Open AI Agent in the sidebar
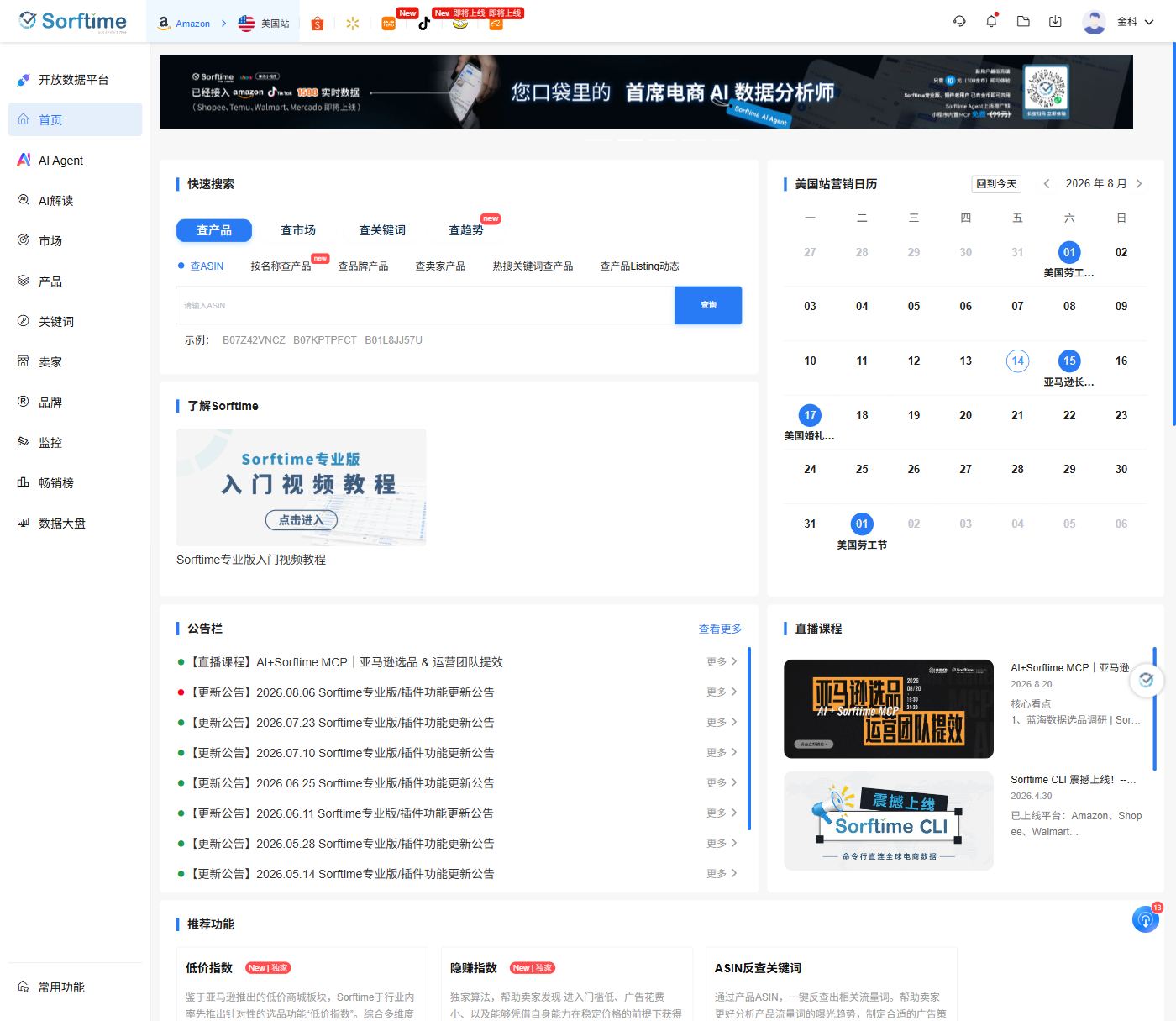The height and width of the screenshot is (1021, 1176). [x=75, y=160]
